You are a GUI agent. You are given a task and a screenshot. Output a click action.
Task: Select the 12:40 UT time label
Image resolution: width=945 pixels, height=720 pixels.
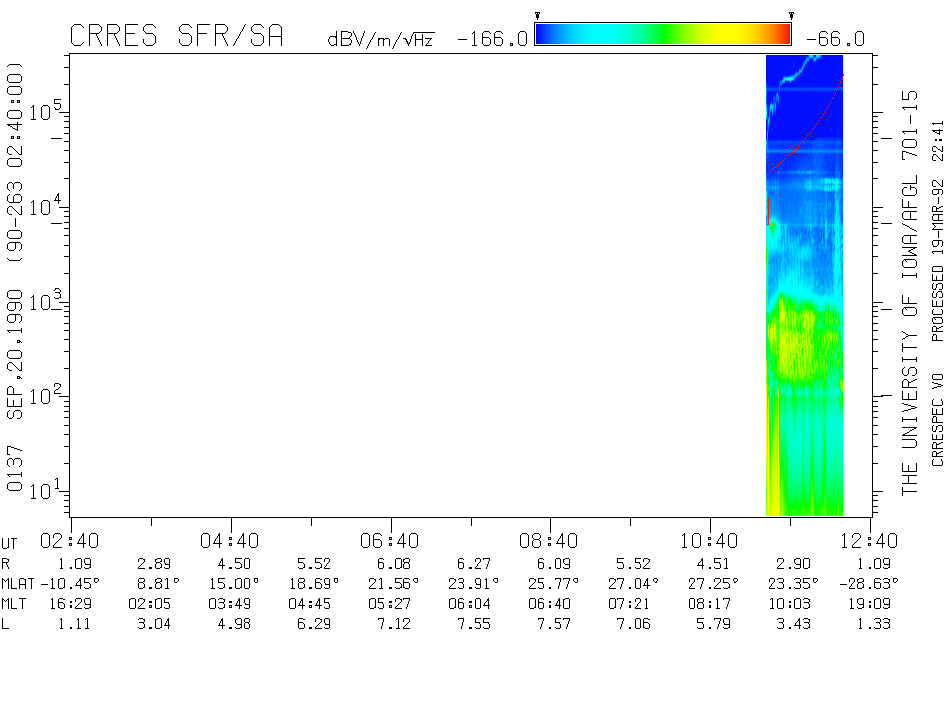pos(870,541)
